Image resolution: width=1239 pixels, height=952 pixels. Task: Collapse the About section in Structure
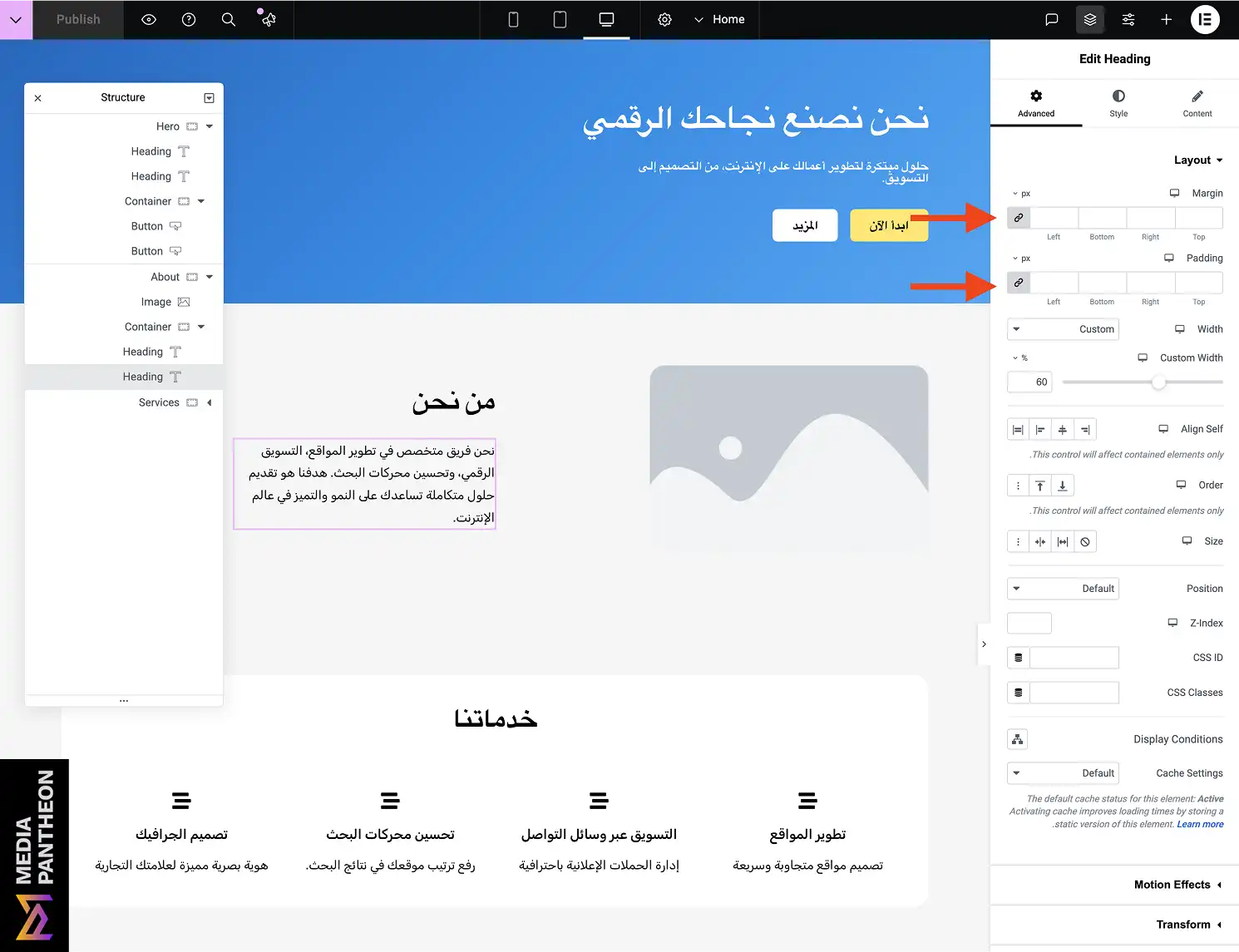pos(210,277)
